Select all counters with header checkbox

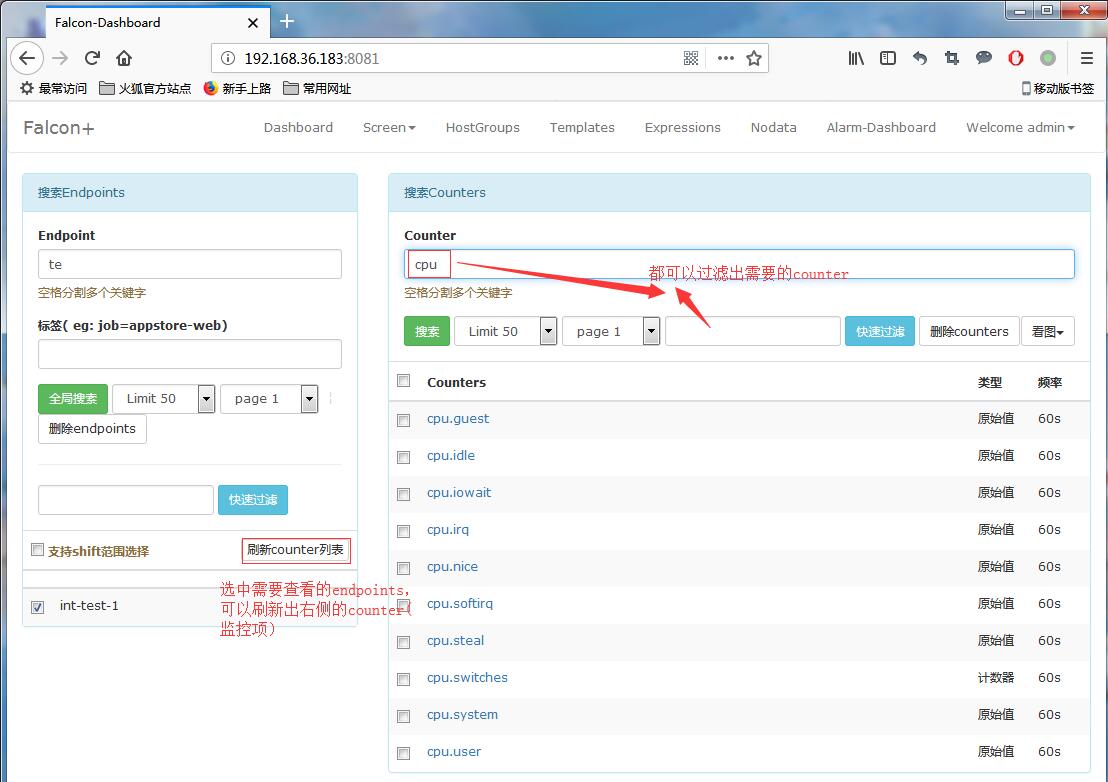404,381
